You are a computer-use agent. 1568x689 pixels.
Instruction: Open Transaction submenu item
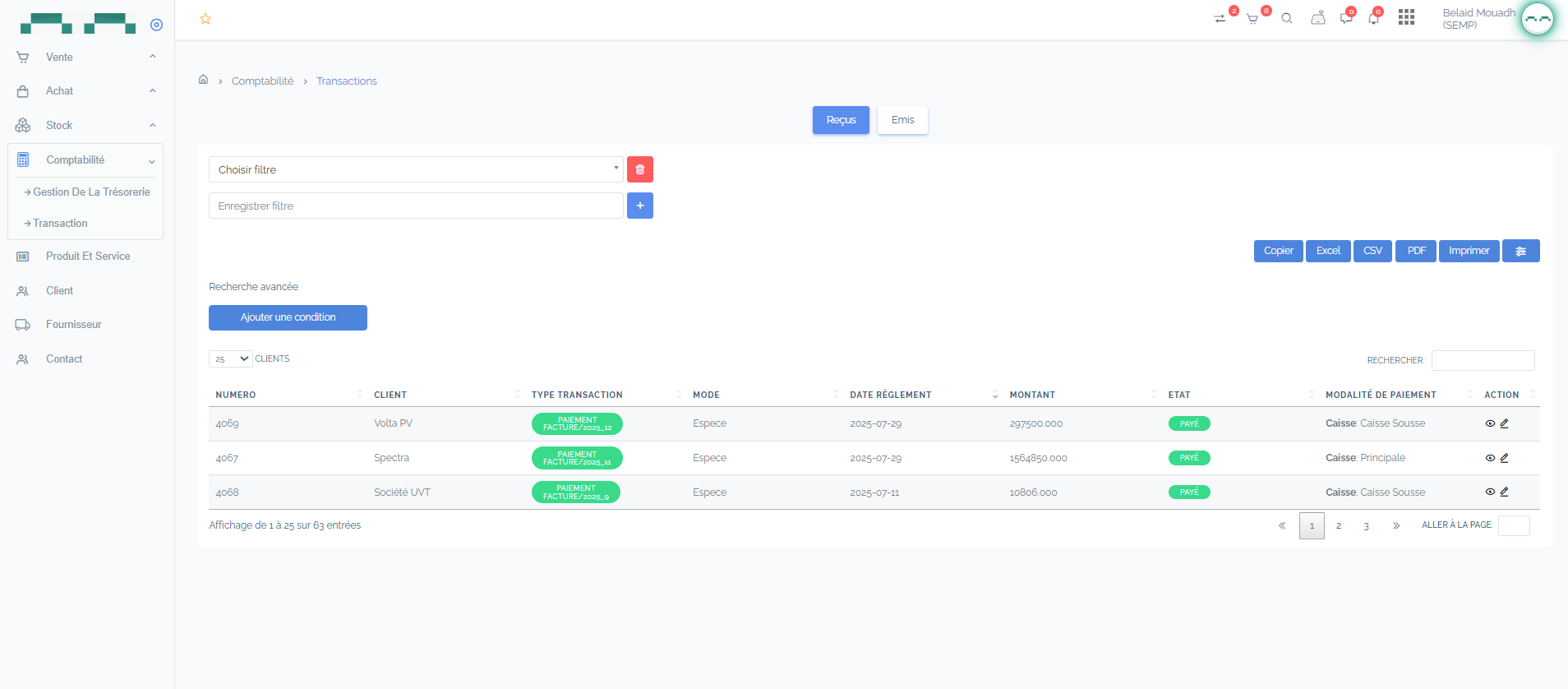point(56,224)
